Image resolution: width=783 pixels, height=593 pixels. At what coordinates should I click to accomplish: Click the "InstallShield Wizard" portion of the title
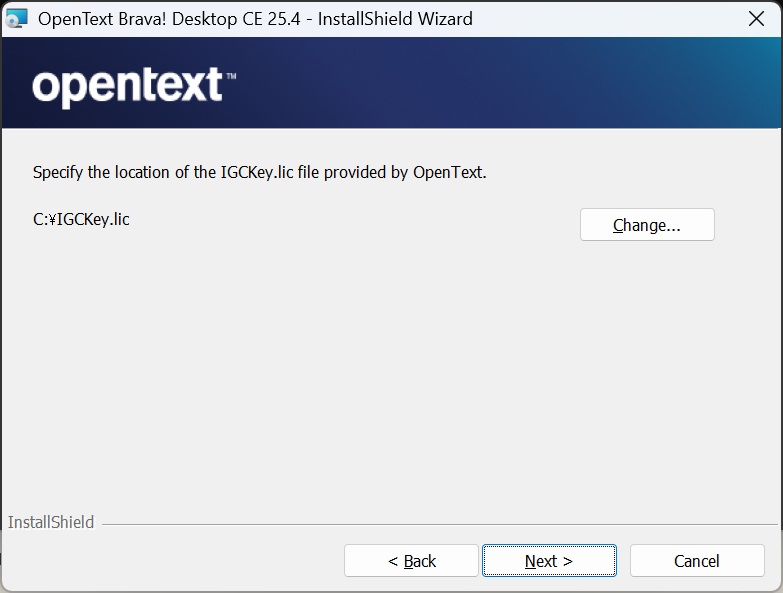[x=395, y=19]
